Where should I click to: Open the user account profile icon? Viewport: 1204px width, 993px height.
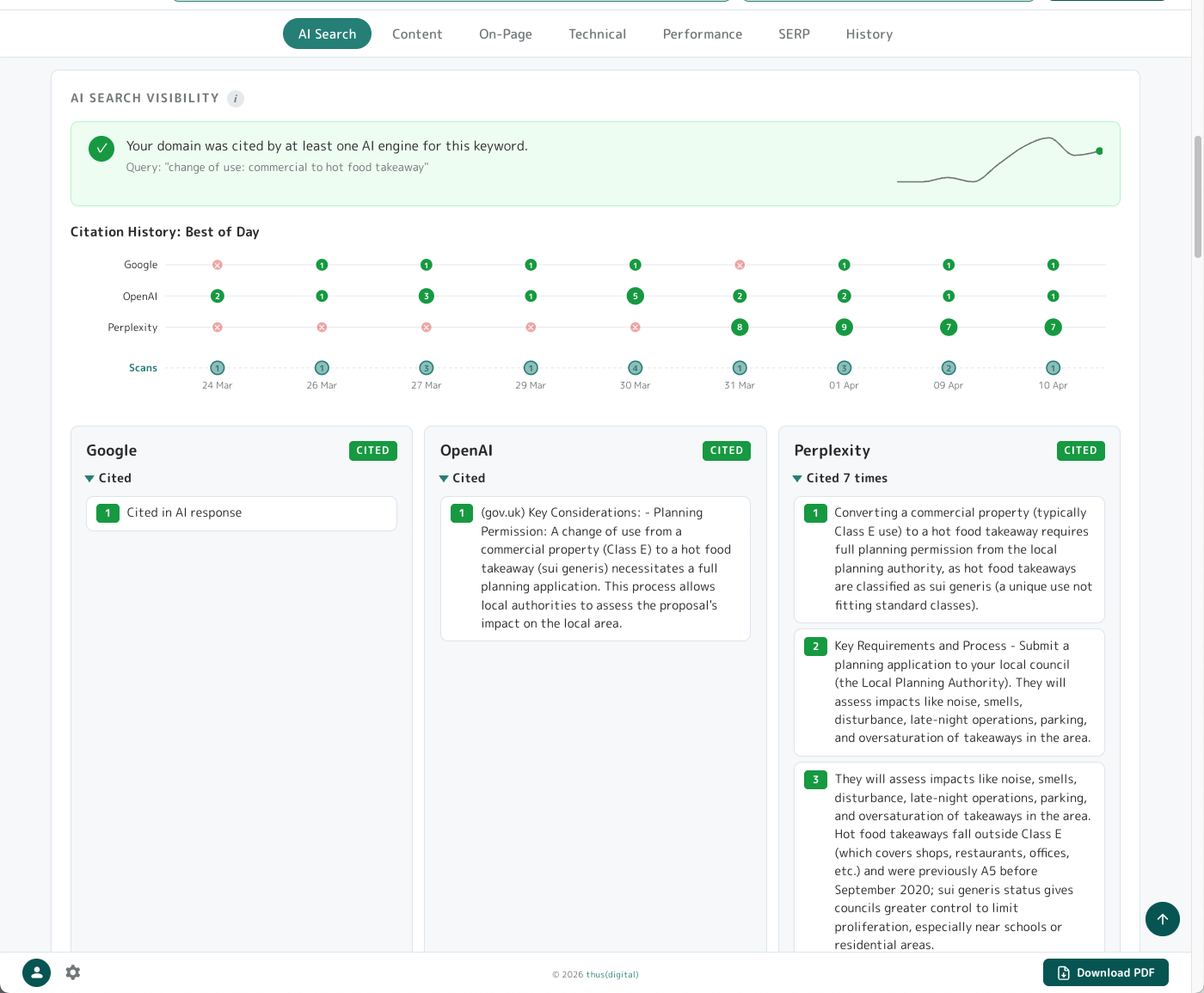point(36,972)
